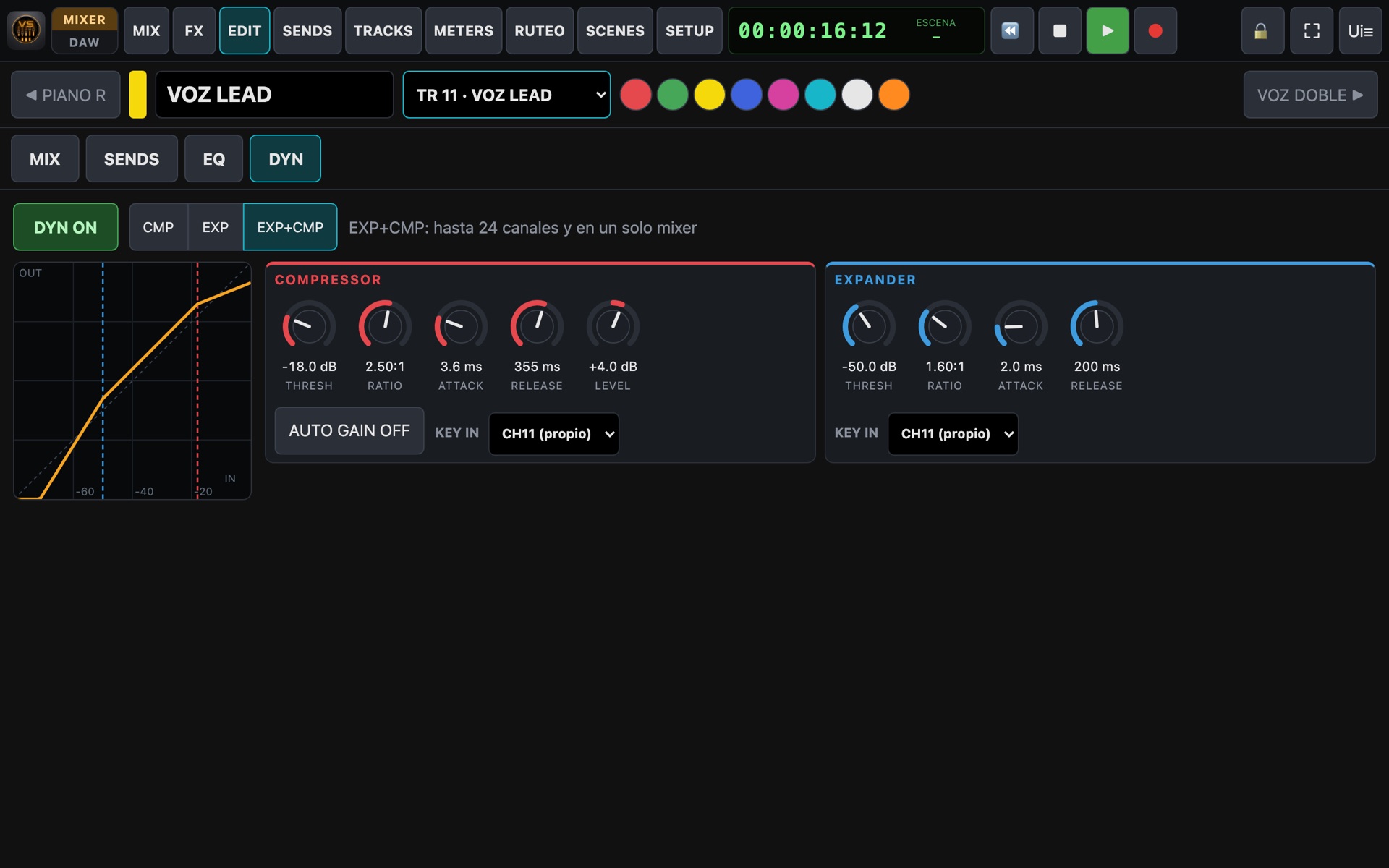
Task: Open the FX tab
Action: [194, 30]
